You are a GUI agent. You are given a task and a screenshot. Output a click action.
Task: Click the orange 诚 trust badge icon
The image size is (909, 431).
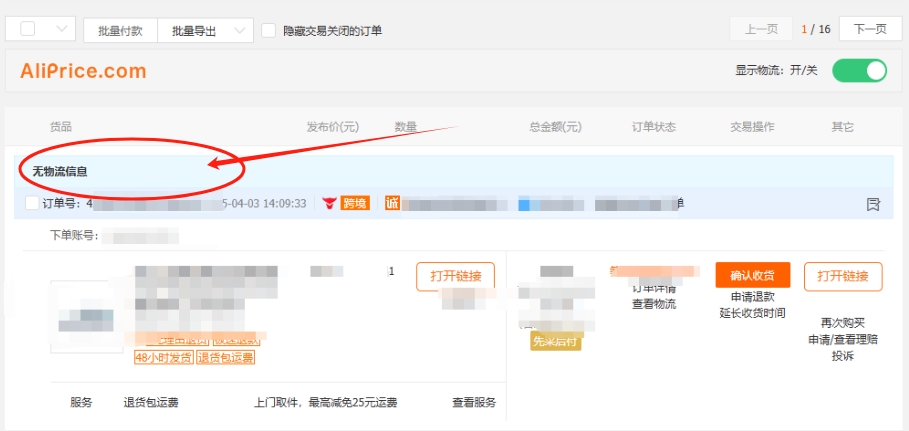(x=392, y=203)
